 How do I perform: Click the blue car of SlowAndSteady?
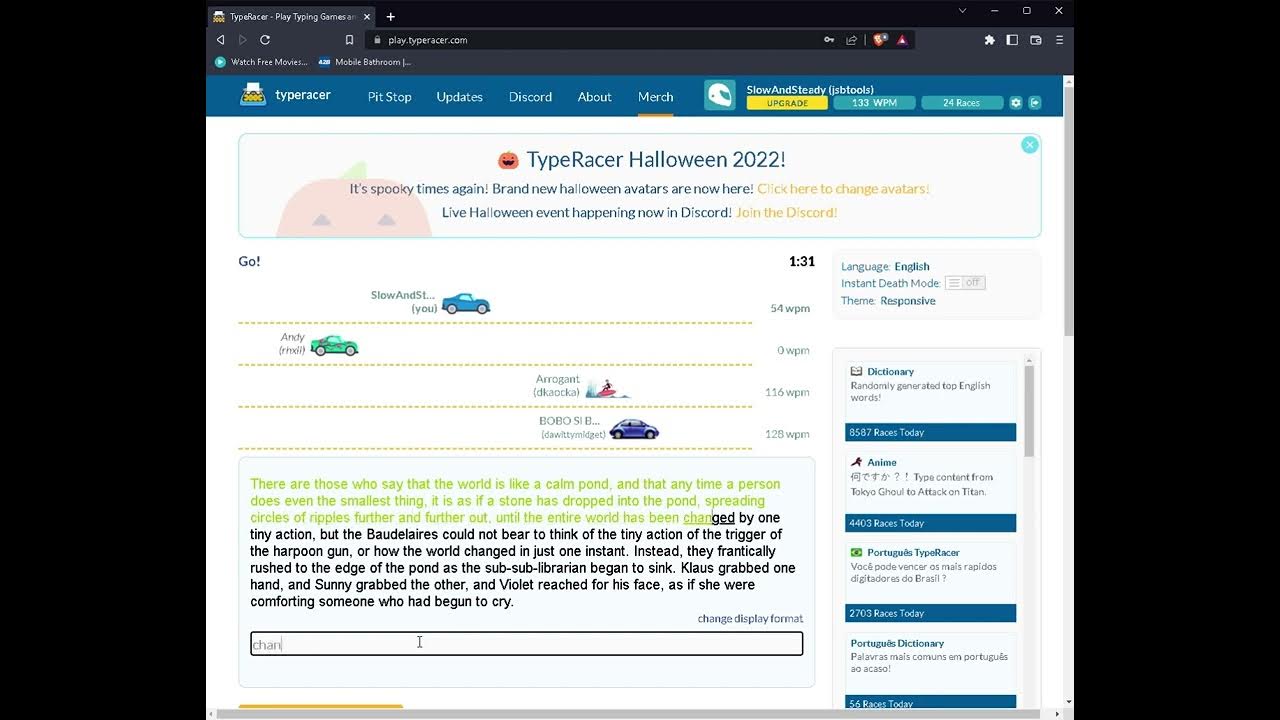[x=466, y=303]
